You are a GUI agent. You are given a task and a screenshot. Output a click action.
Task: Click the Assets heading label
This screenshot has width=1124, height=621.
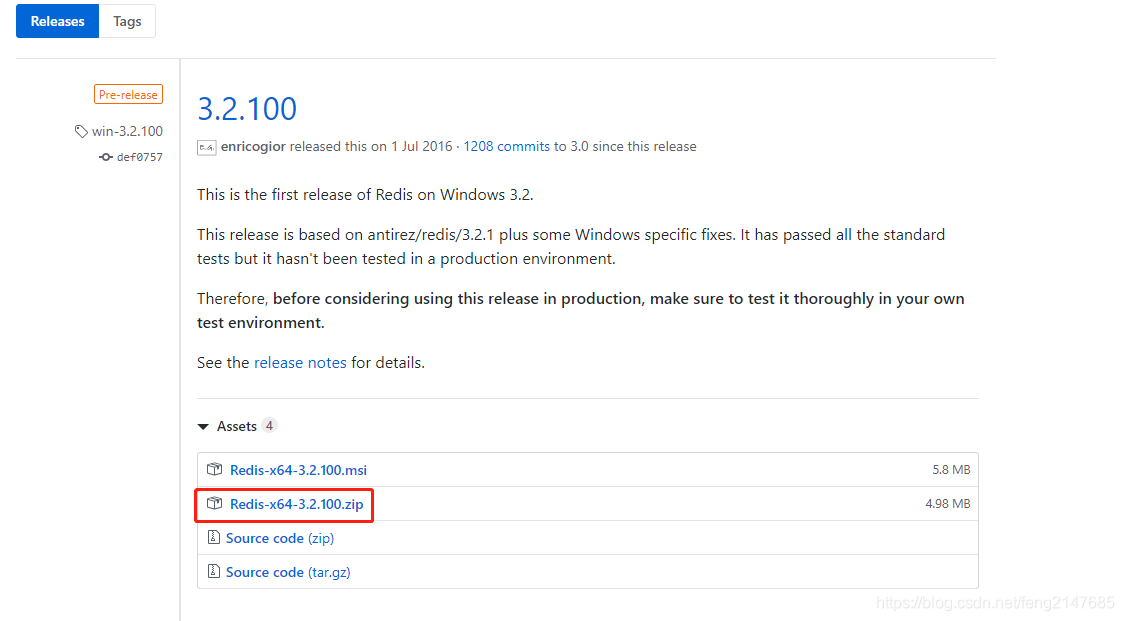click(237, 426)
